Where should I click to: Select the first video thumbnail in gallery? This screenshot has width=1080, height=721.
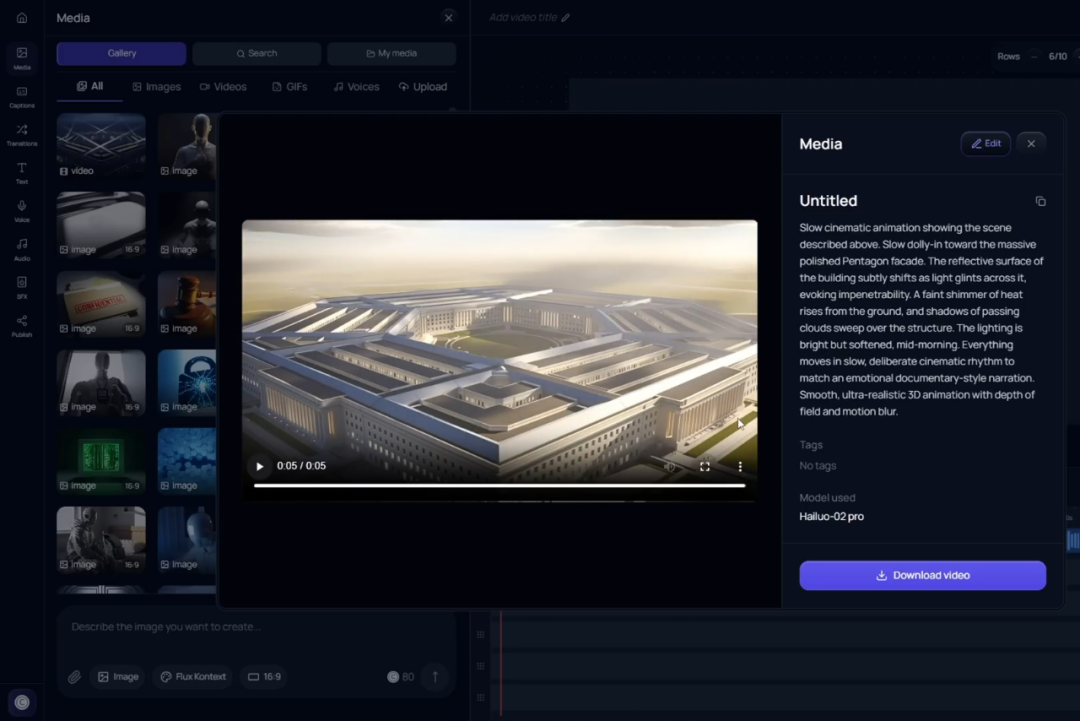pos(101,147)
